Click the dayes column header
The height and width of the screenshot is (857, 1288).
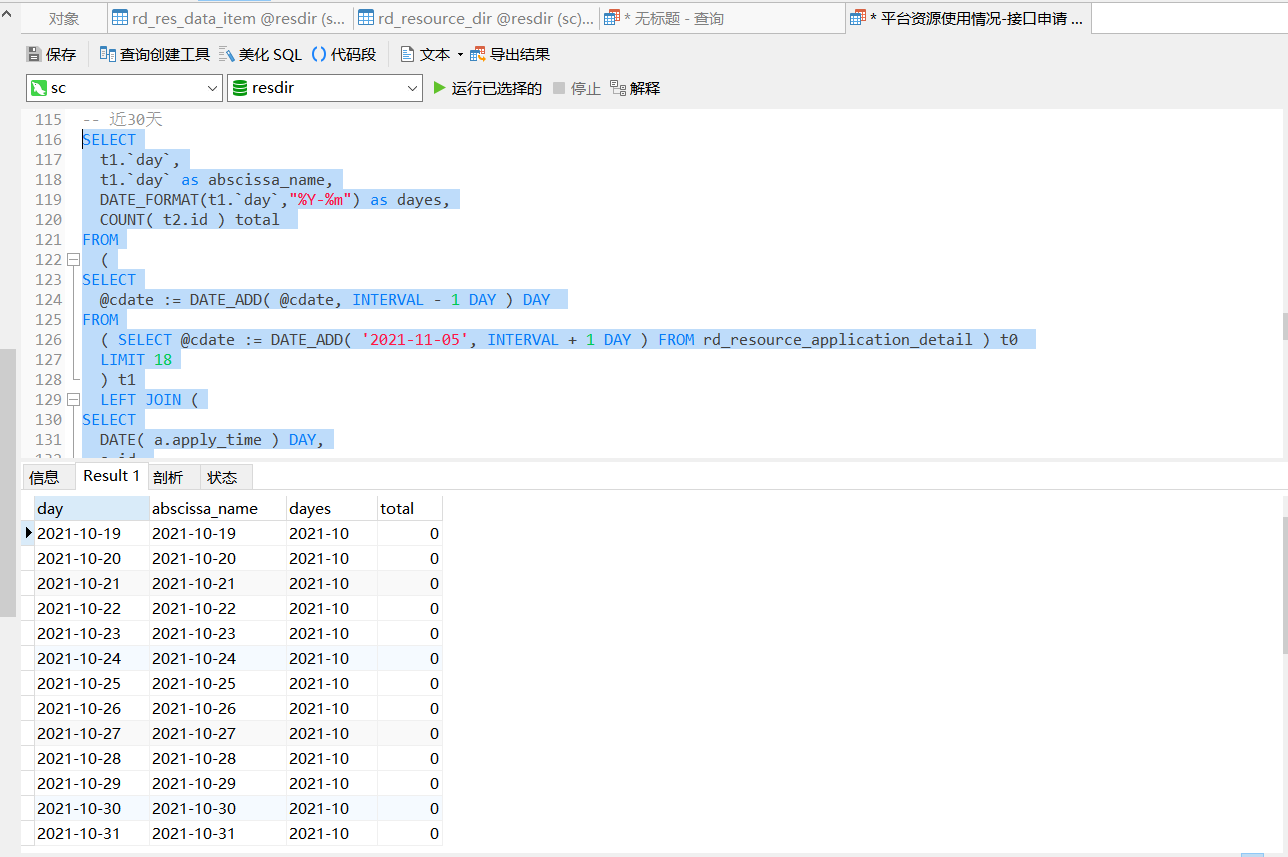[x=332, y=508]
